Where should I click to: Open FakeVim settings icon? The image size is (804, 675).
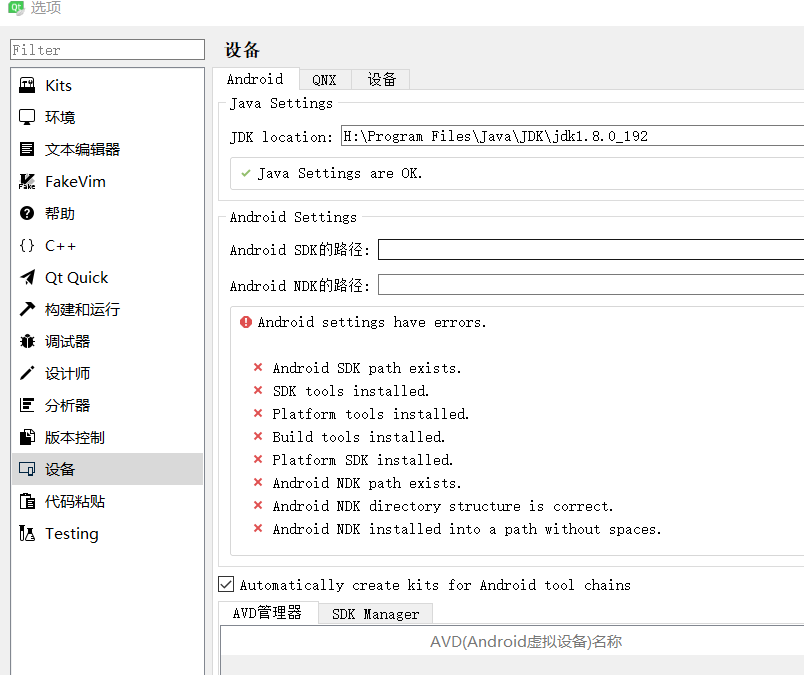pos(27,181)
